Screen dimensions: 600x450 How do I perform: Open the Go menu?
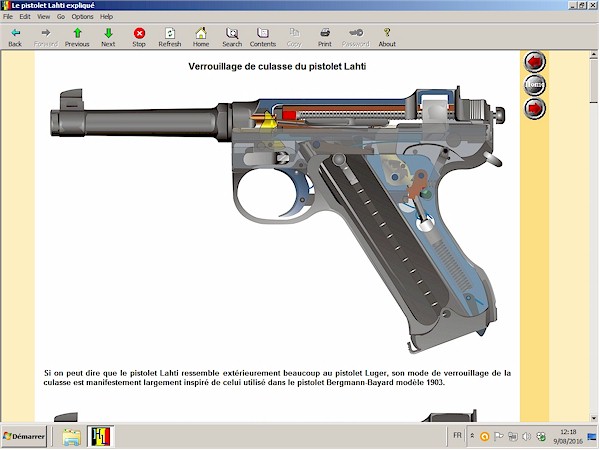pos(61,16)
